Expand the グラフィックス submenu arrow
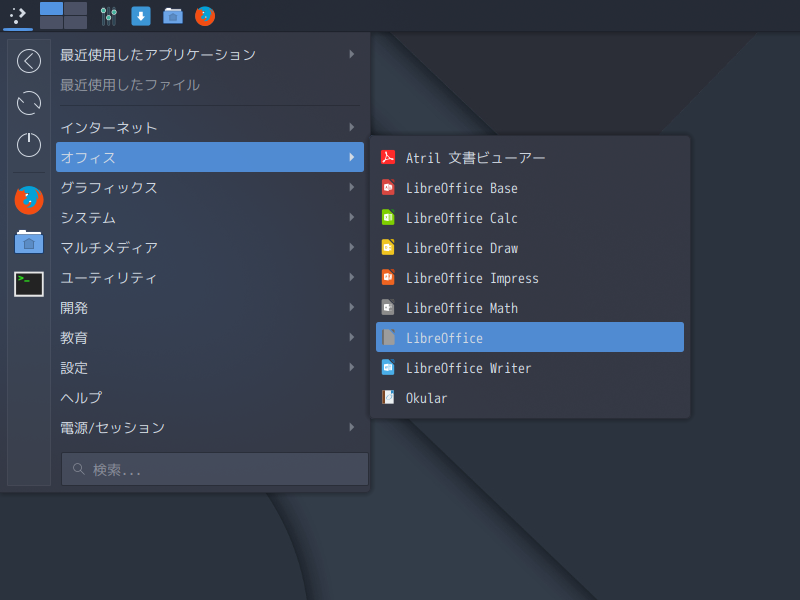This screenshot has height=600, width=800. (352, 187)
